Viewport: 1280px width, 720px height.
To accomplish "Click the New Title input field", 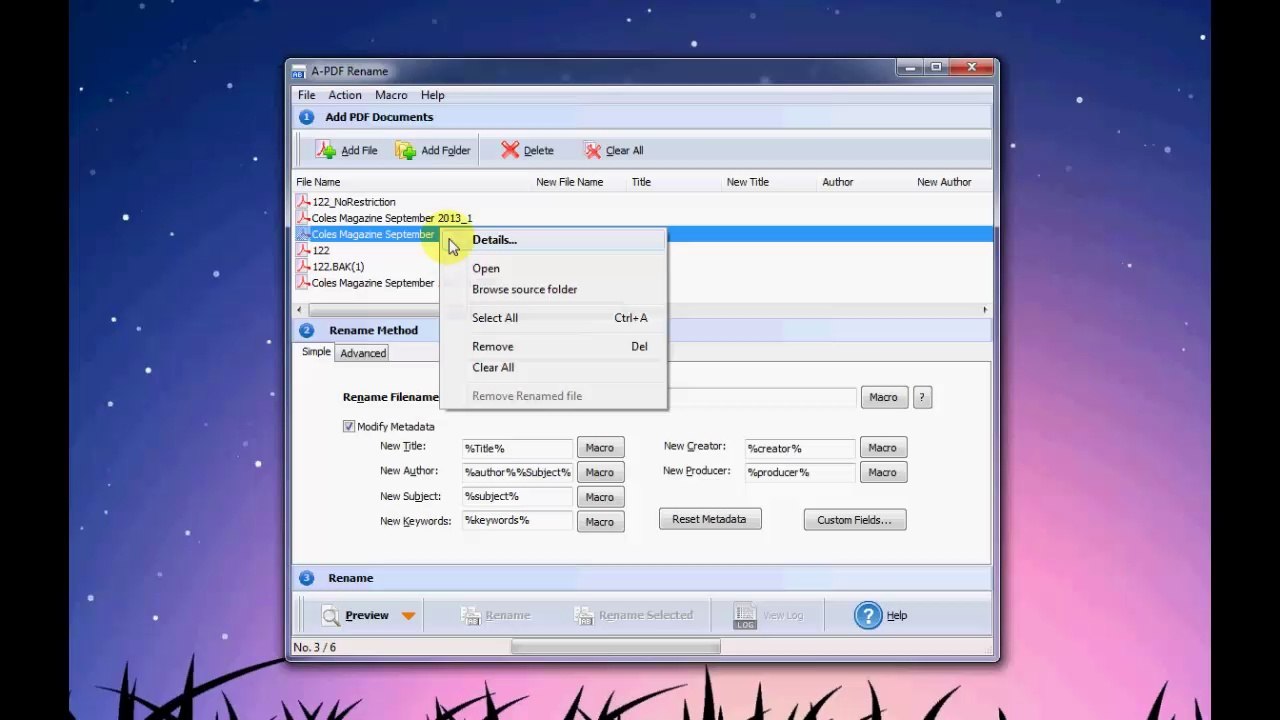I will click(517, 448).
